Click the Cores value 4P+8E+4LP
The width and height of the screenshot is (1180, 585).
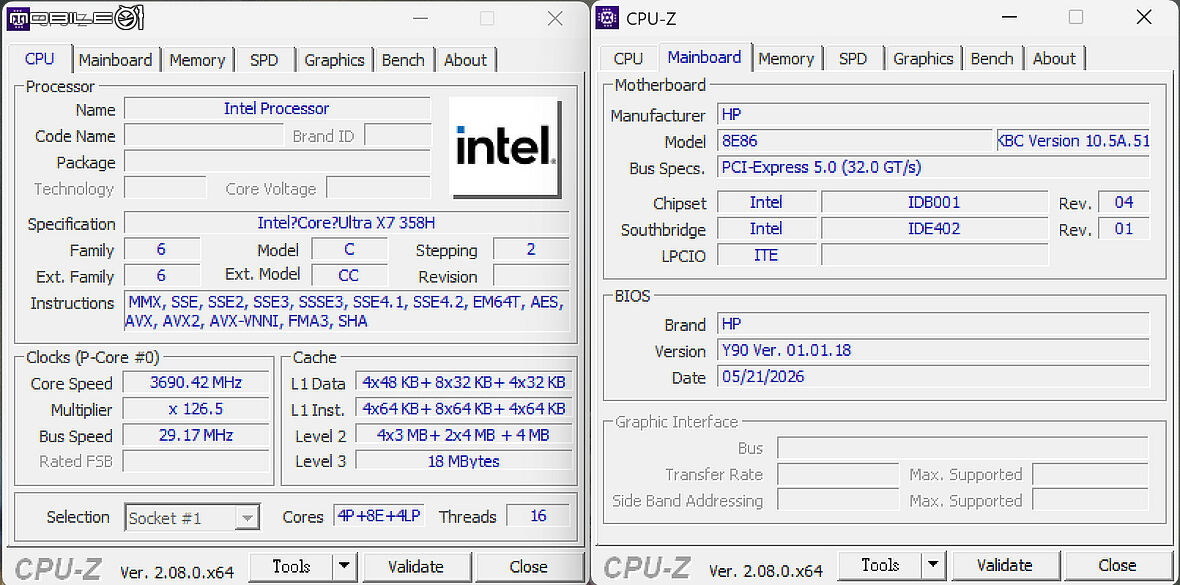pyautogui.click(x=379, y=516)
